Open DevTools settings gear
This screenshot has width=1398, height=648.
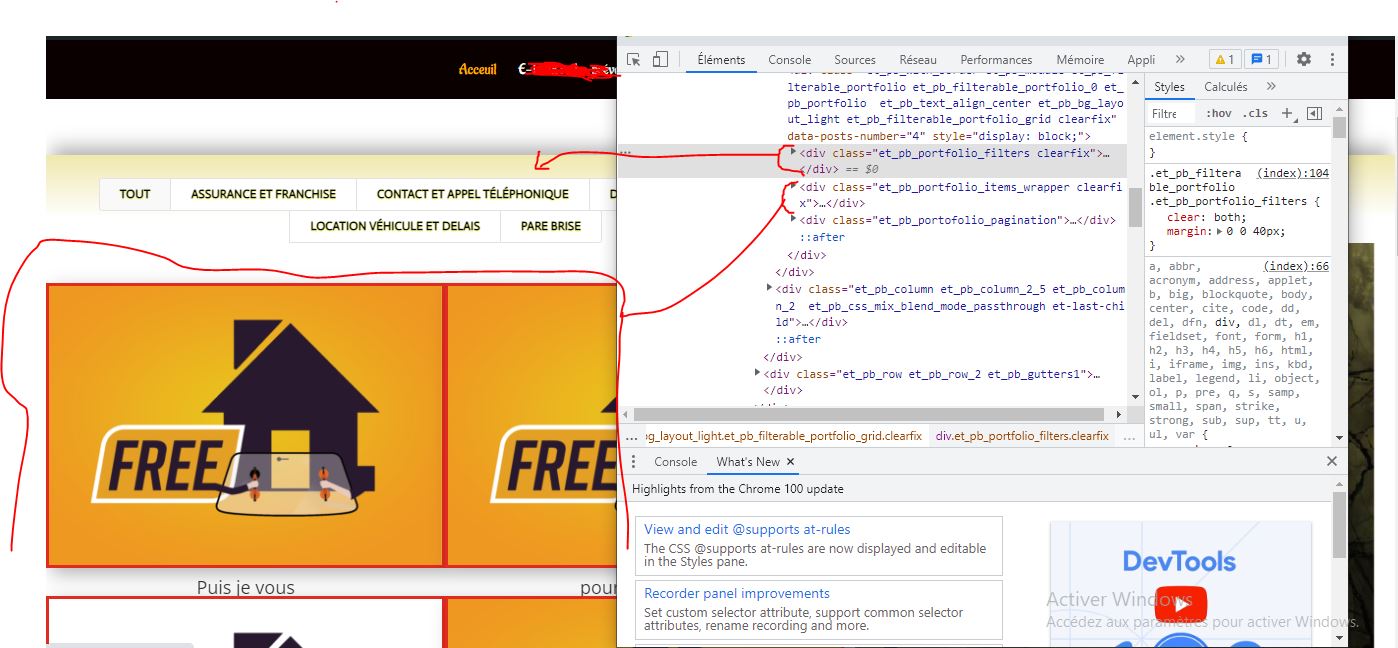tap(1304, 60)
